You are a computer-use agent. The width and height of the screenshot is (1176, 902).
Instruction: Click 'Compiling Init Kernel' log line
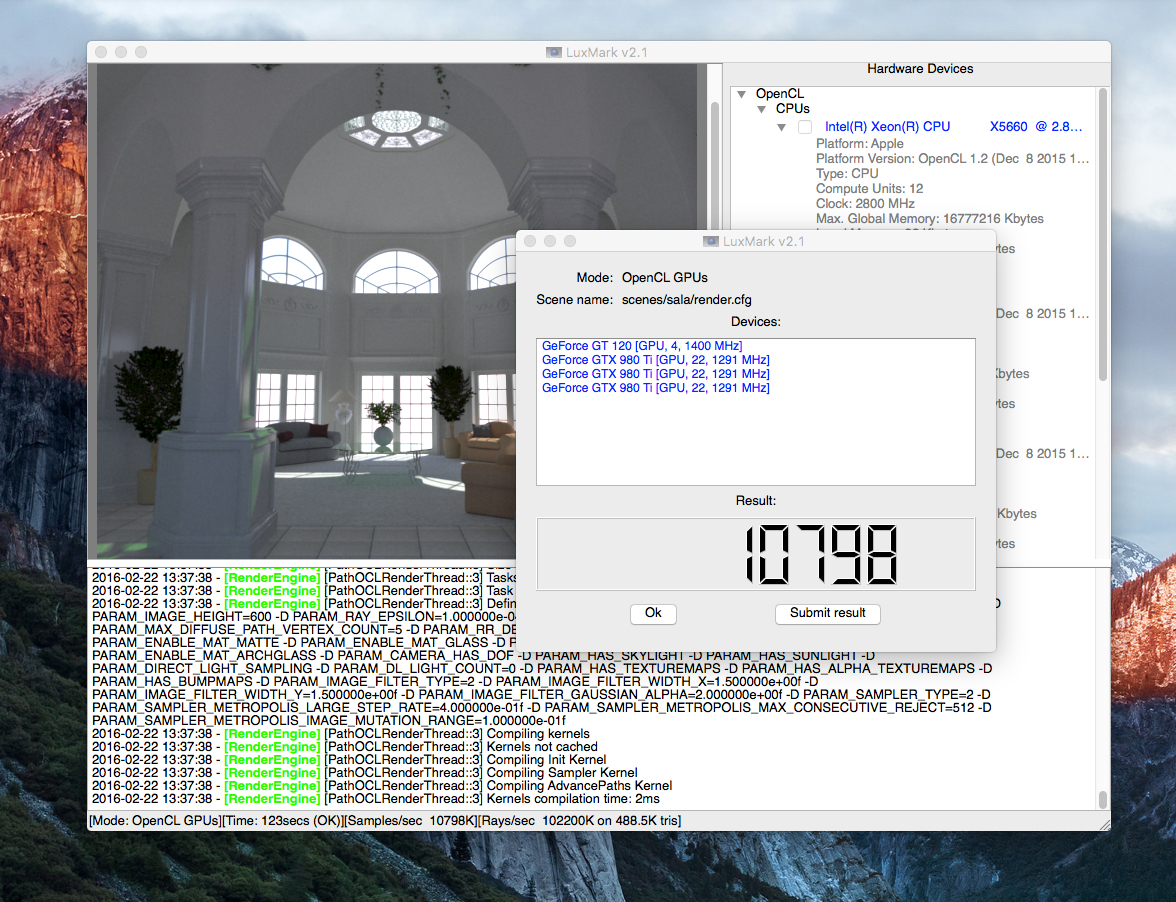tap(349, 760)
